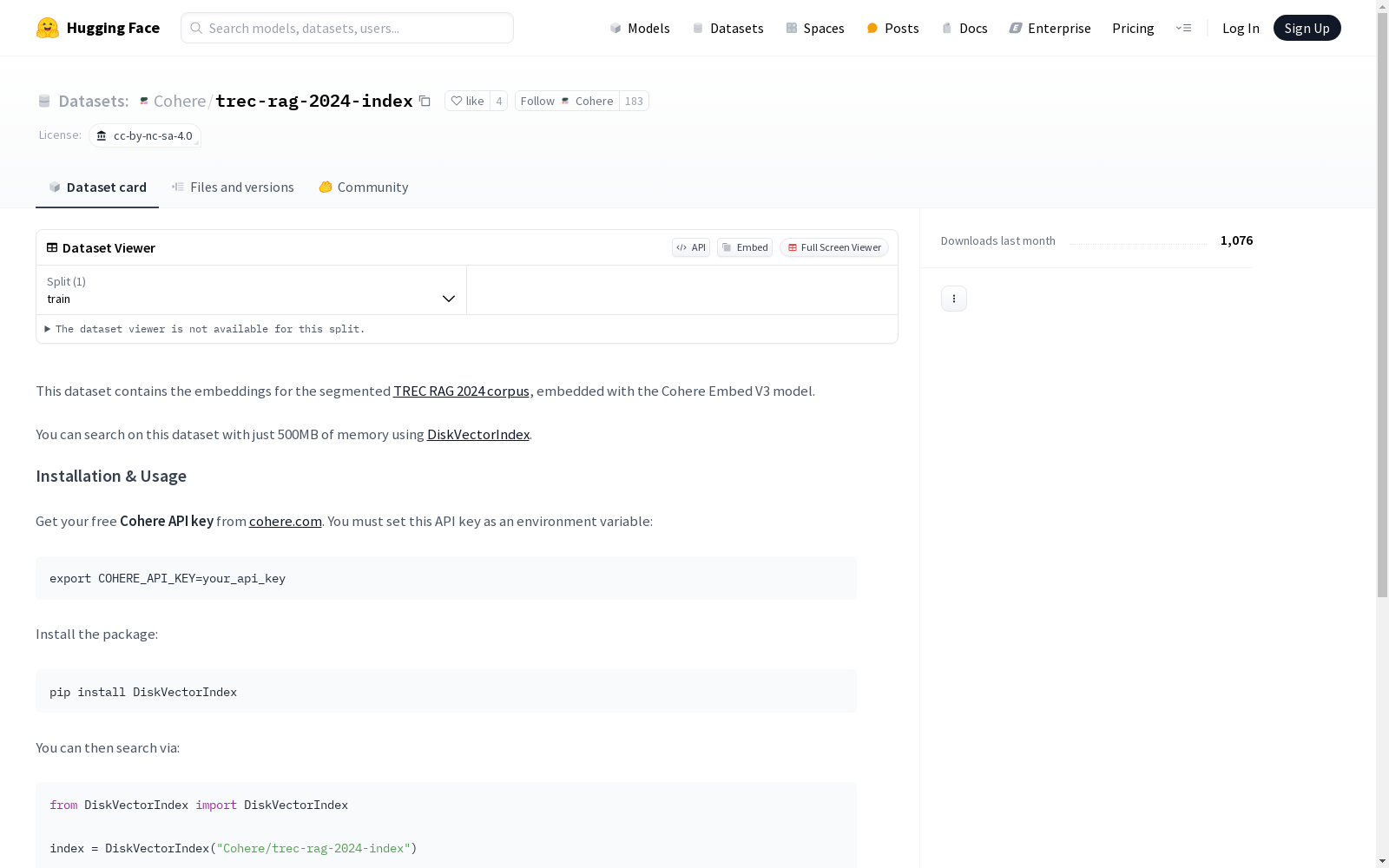Click the pip install DiskVectorIndex code block
Viewport: 1389px width, 868px height.
point(446,691)
